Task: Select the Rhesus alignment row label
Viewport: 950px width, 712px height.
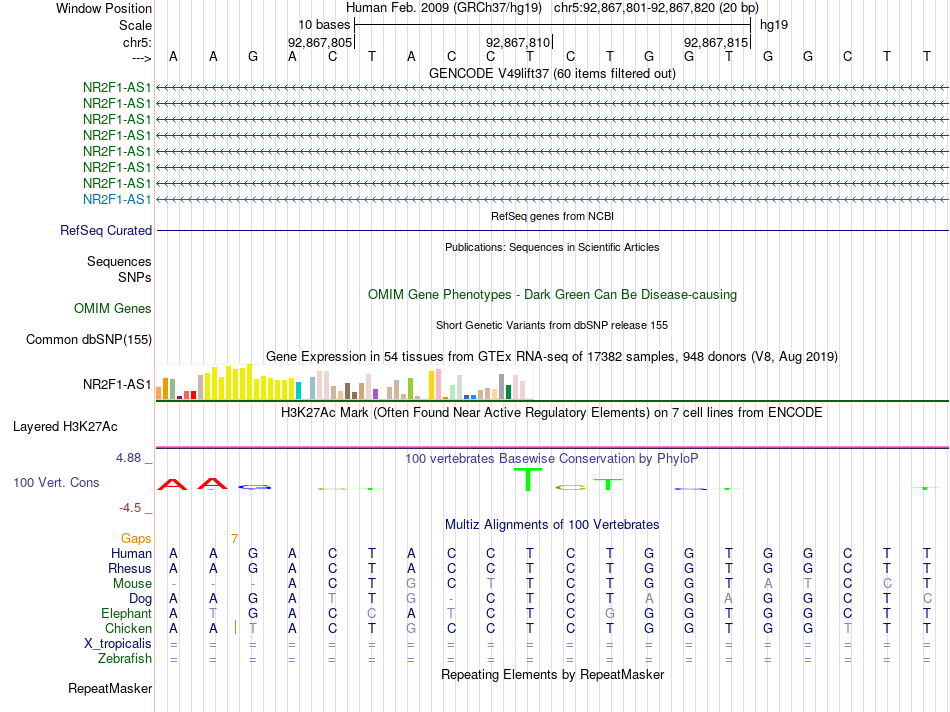Action: 130,568
